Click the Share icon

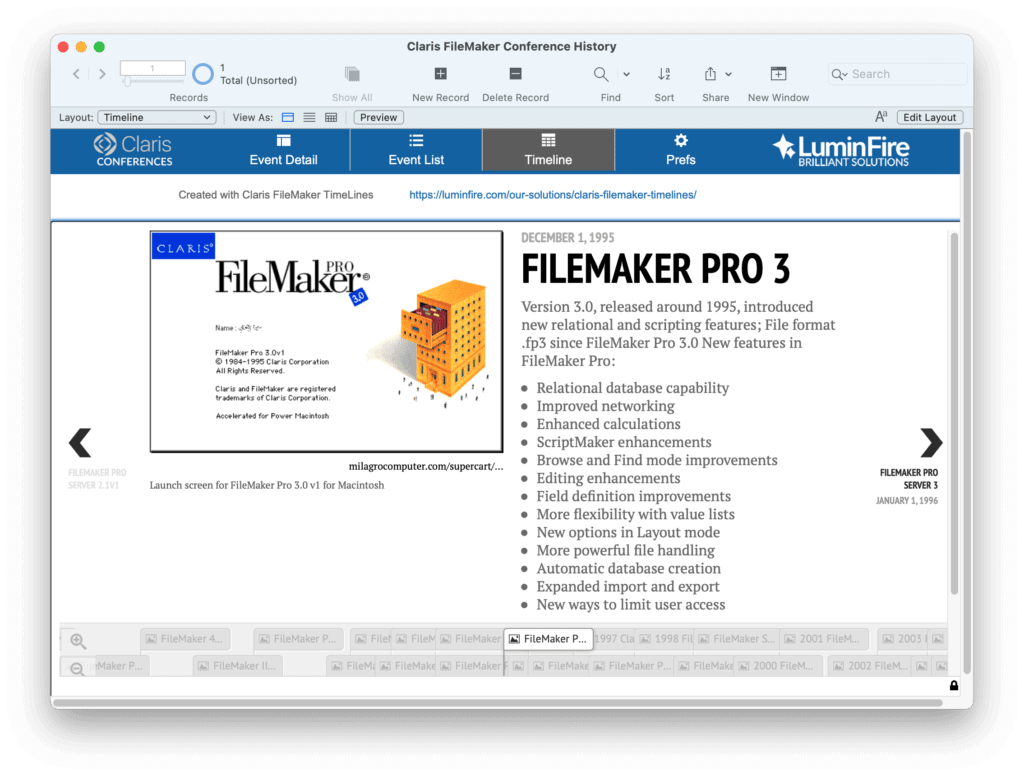[711, 74]
